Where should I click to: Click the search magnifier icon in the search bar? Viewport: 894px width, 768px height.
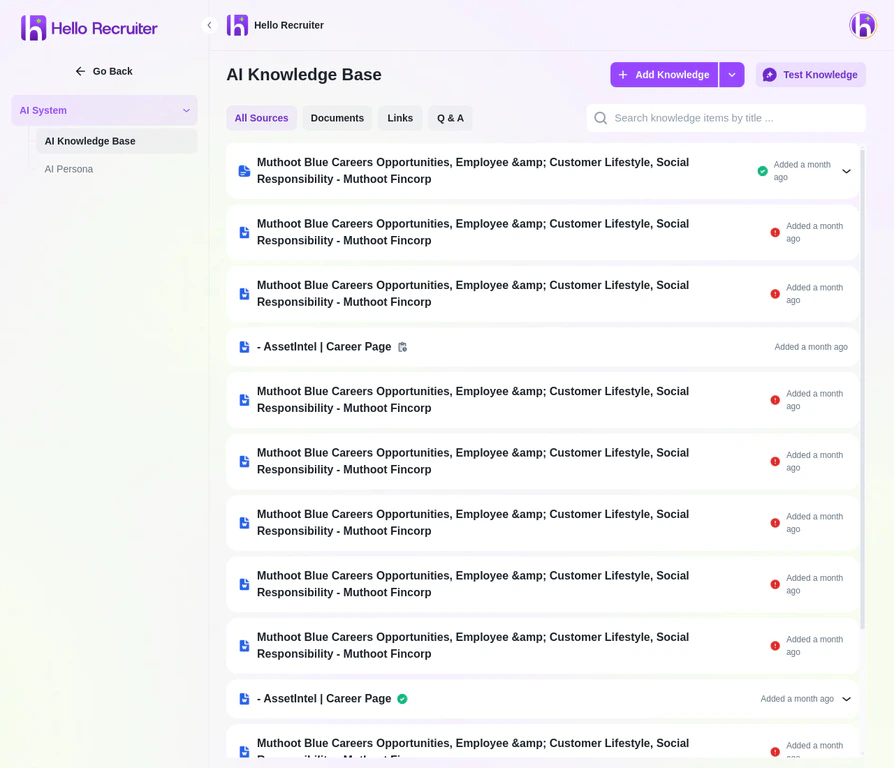(600, 118)
